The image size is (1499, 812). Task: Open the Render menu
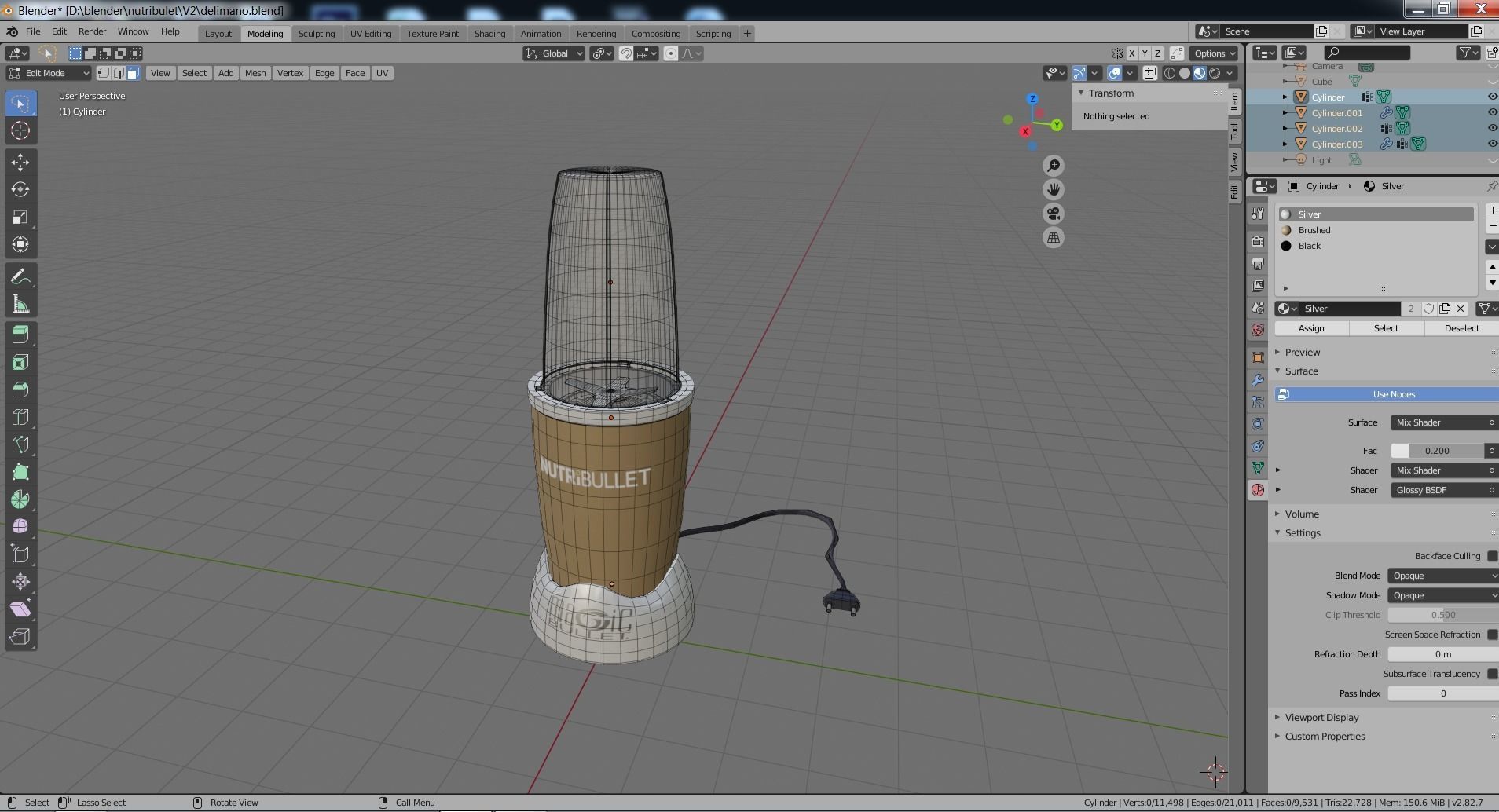[x=92, y=31]
